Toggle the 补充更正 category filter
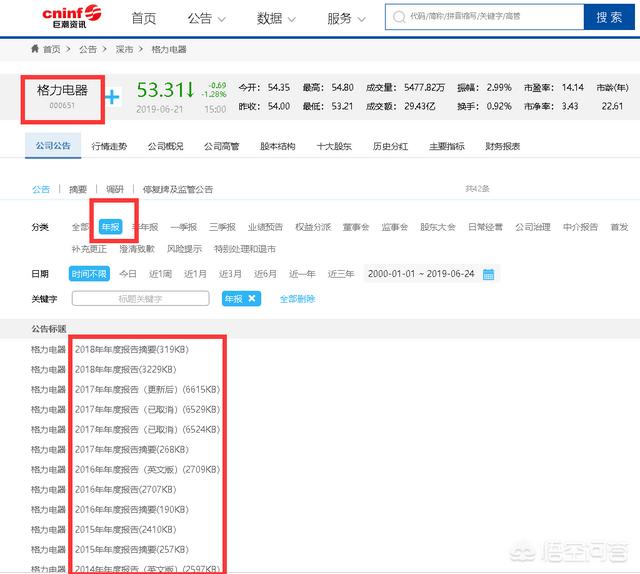This screenshot has width=640, height=574. (89, 249)
